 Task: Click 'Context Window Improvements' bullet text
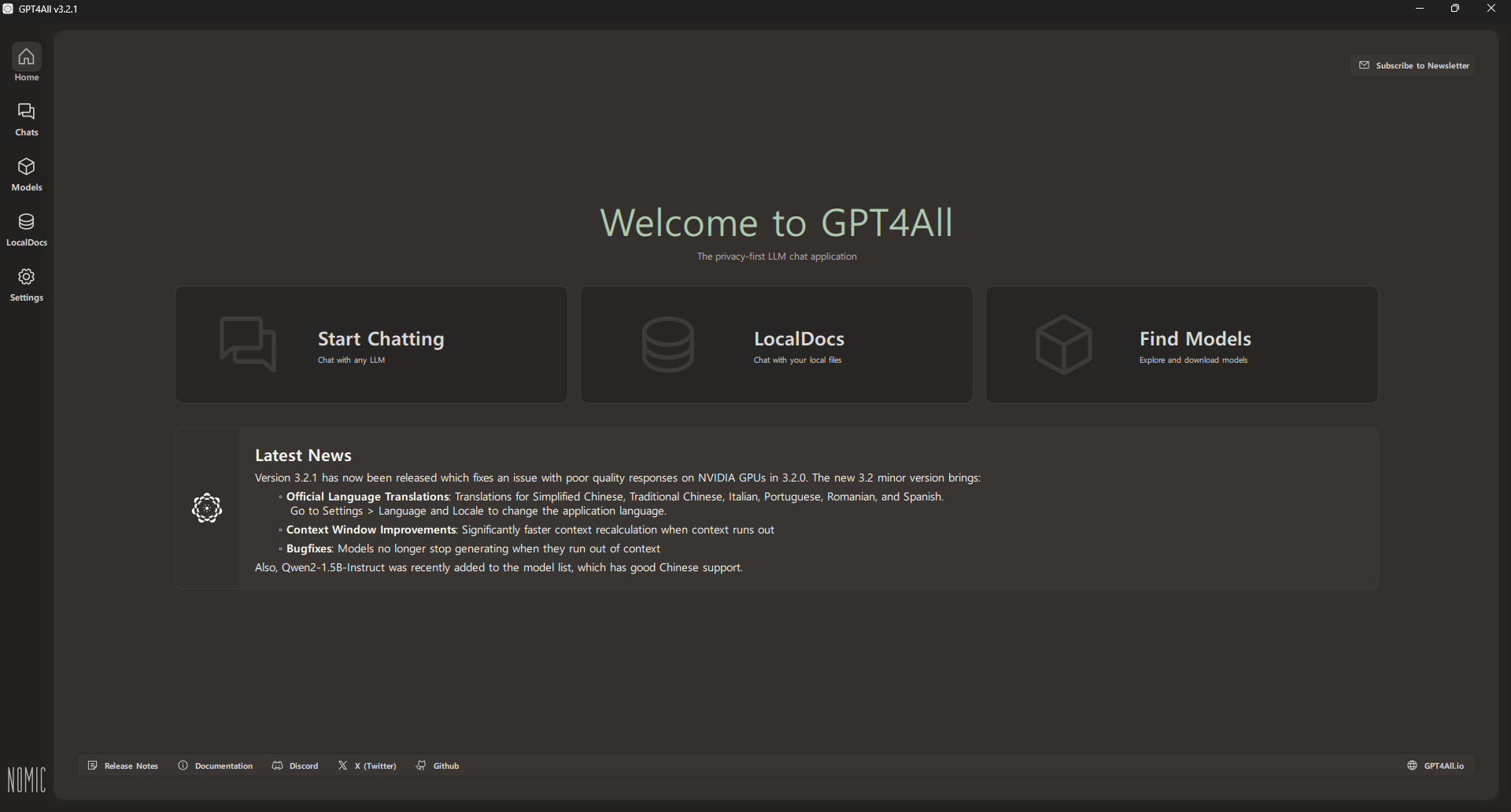tap(371, 530)
